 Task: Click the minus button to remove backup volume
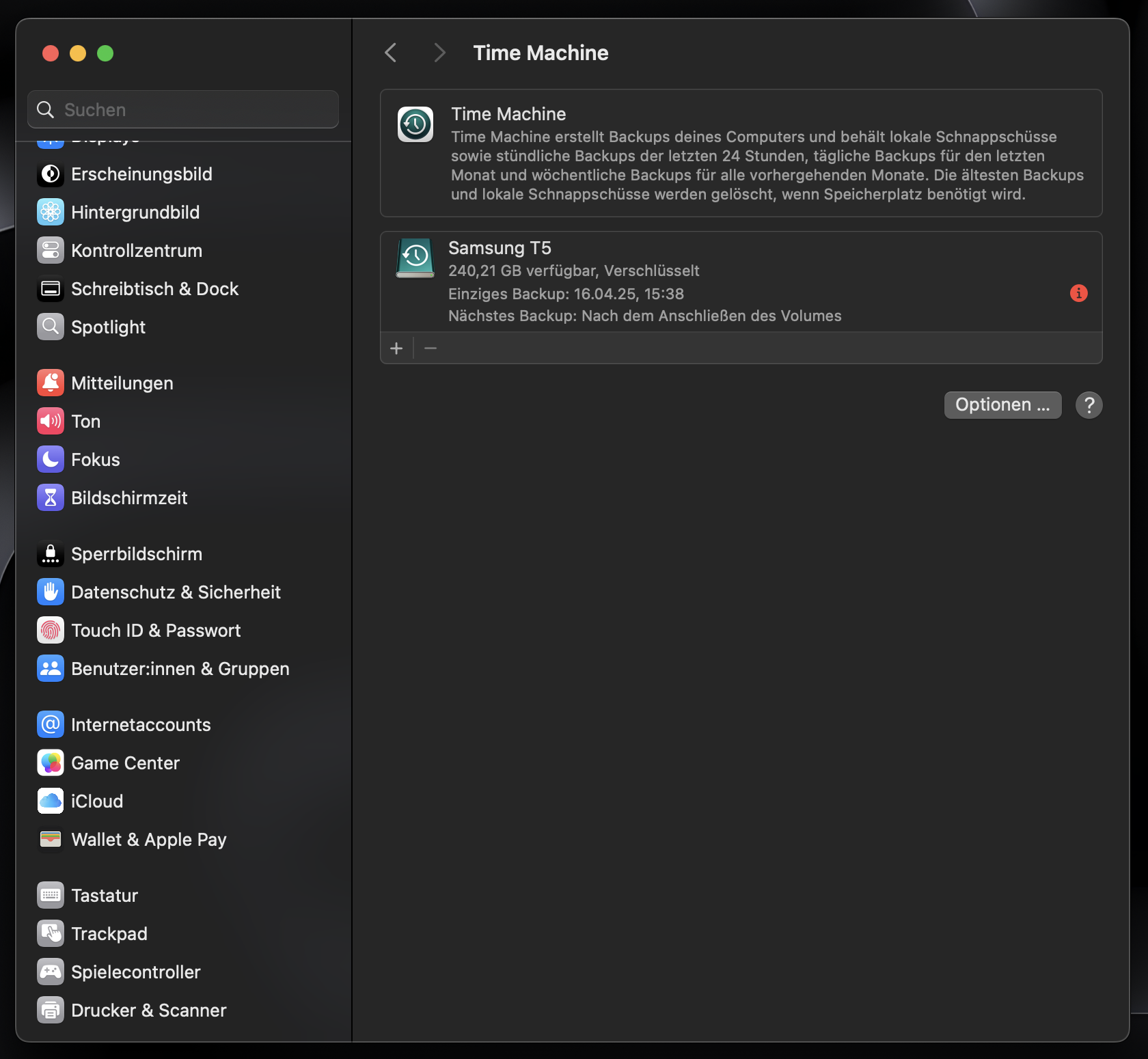click(430, 348)
